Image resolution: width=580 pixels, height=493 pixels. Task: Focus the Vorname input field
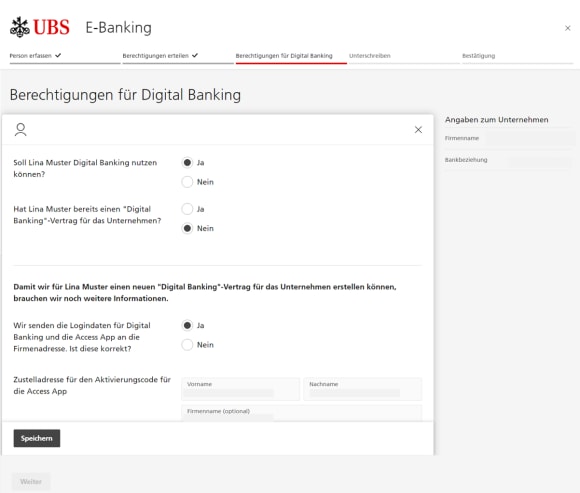point(240,389)
